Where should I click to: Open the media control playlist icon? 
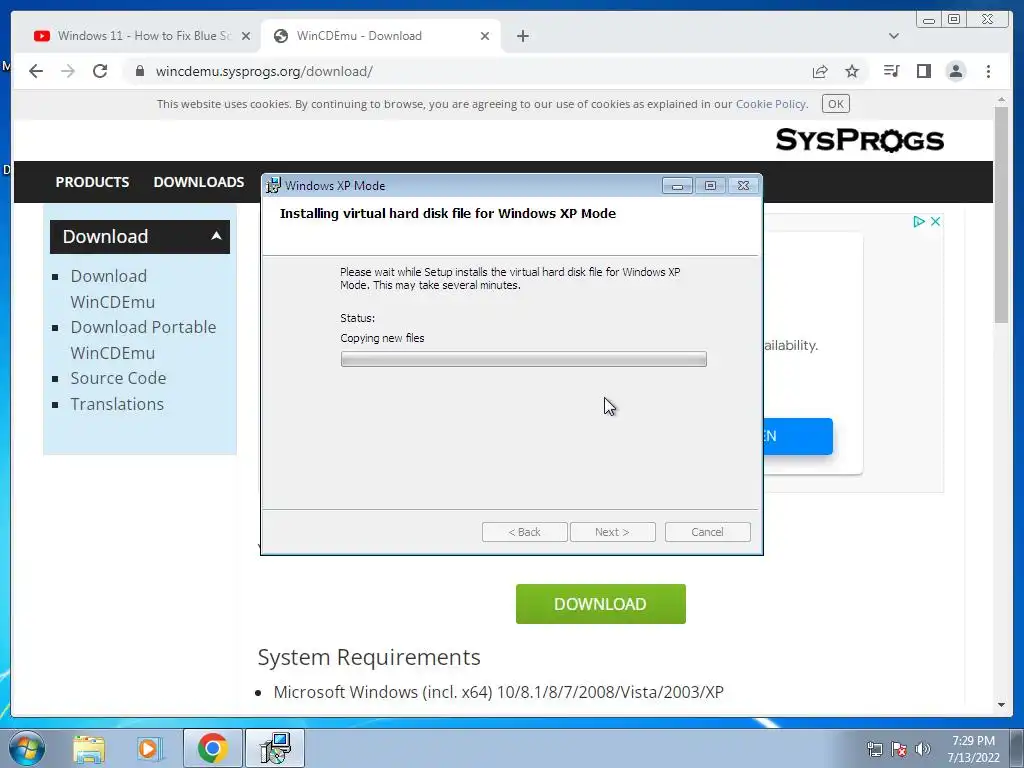click(x=891, y=71)
